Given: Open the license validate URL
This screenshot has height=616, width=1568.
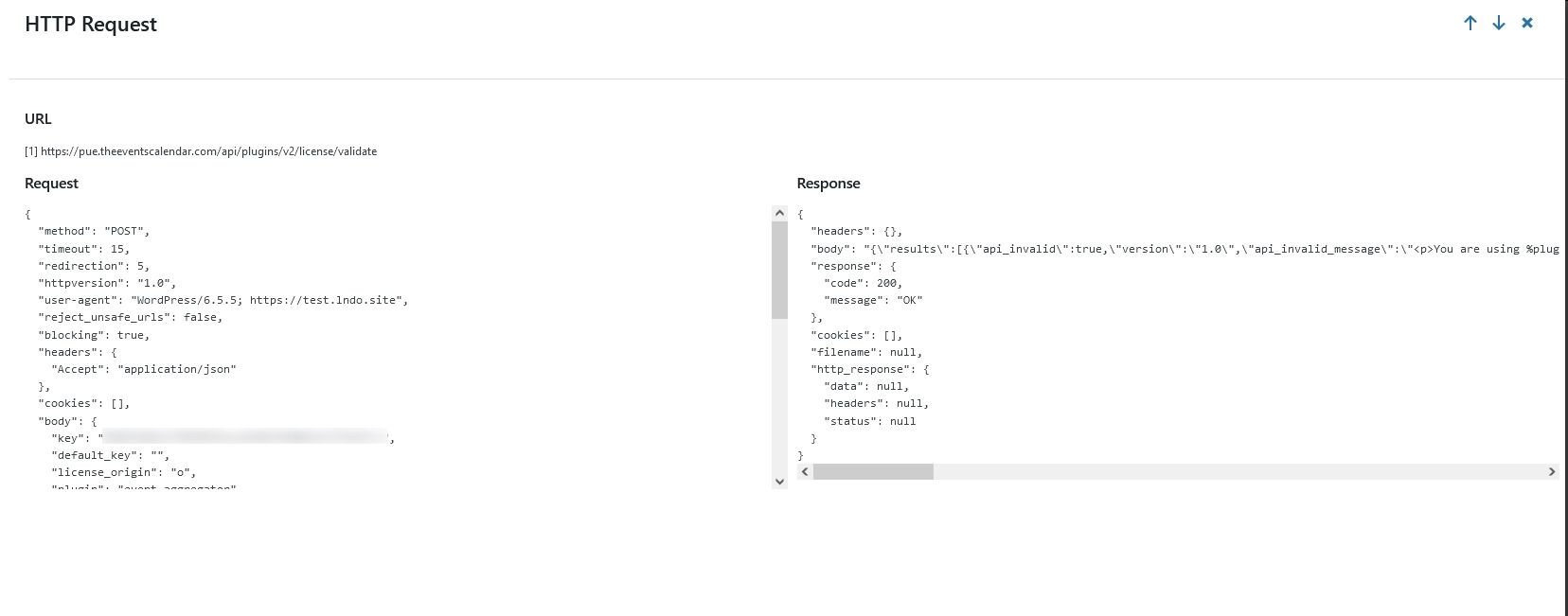Looking at the screenshot, I should [201, 150].
